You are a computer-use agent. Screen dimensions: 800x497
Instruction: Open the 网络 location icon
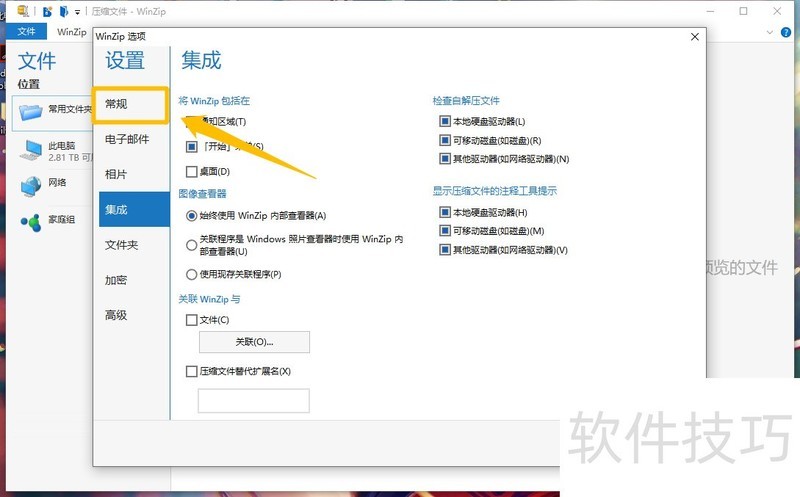pos(31,186)
